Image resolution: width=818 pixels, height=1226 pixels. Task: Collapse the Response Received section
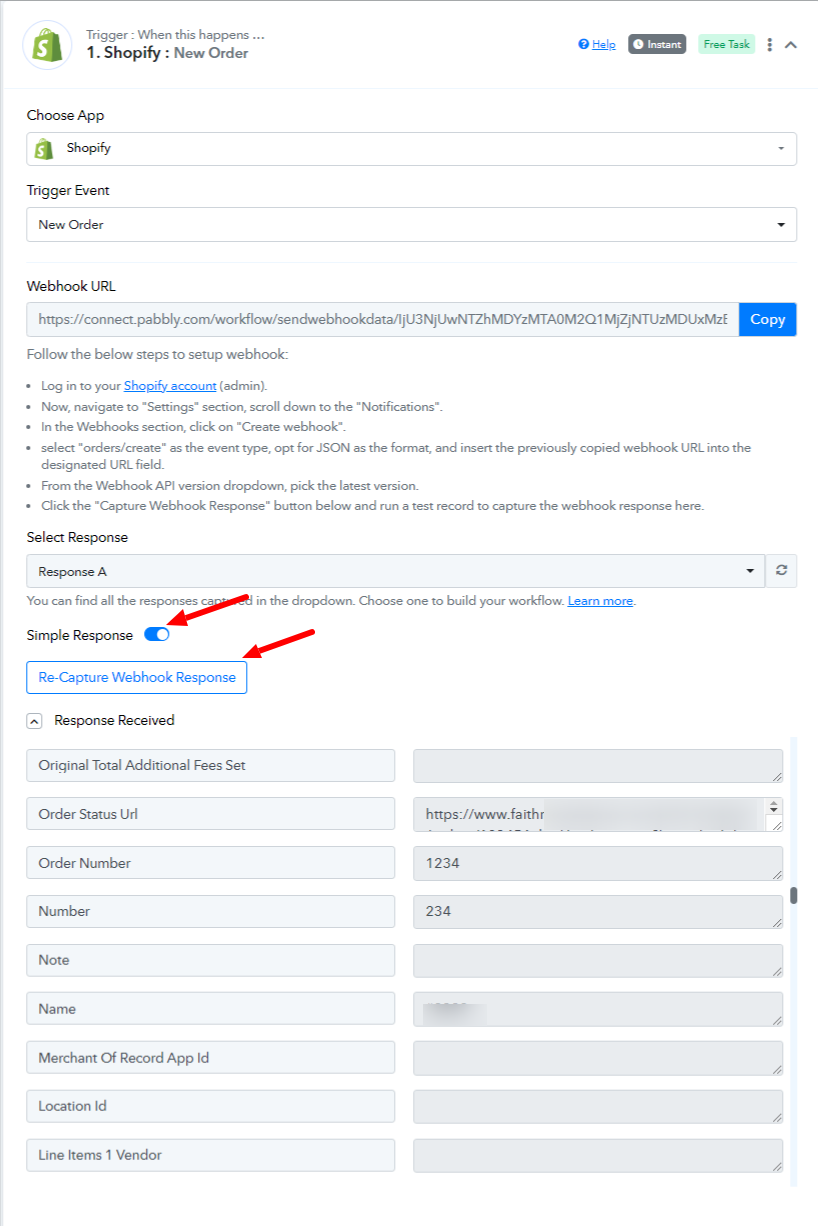[35, 720]
